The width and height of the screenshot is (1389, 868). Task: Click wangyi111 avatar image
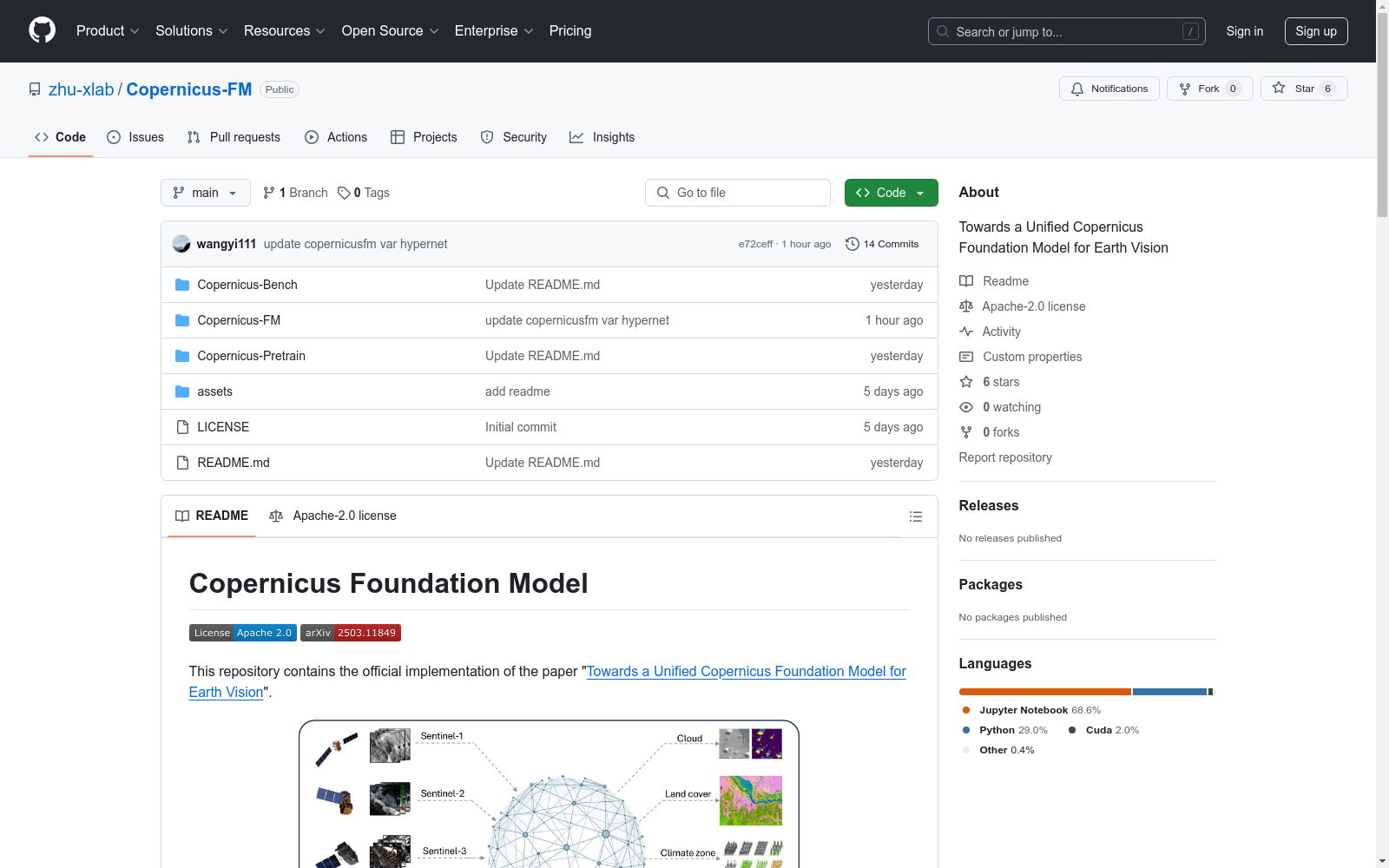click(181, 244)
